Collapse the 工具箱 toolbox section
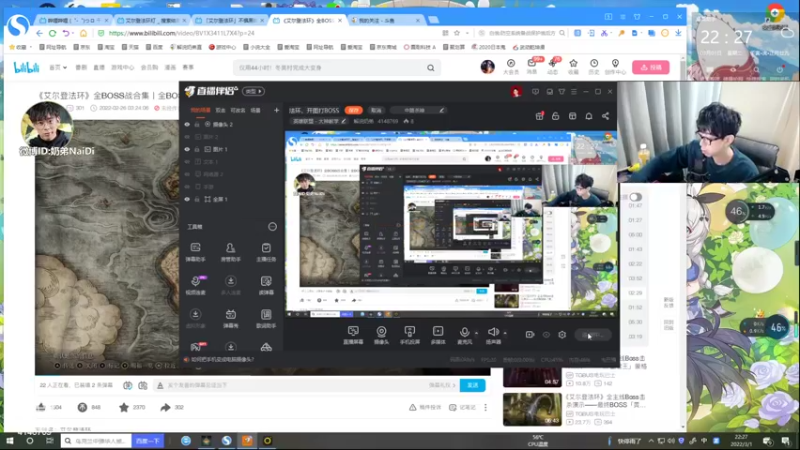 (x=272, y=227)
